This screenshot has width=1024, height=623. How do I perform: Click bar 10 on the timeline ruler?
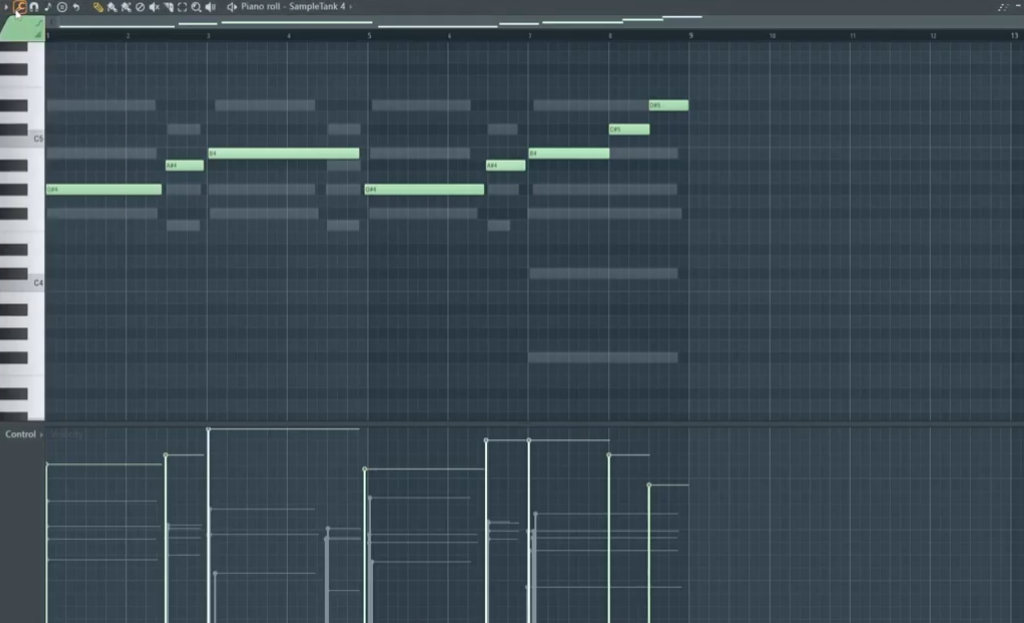pos(772,36)
